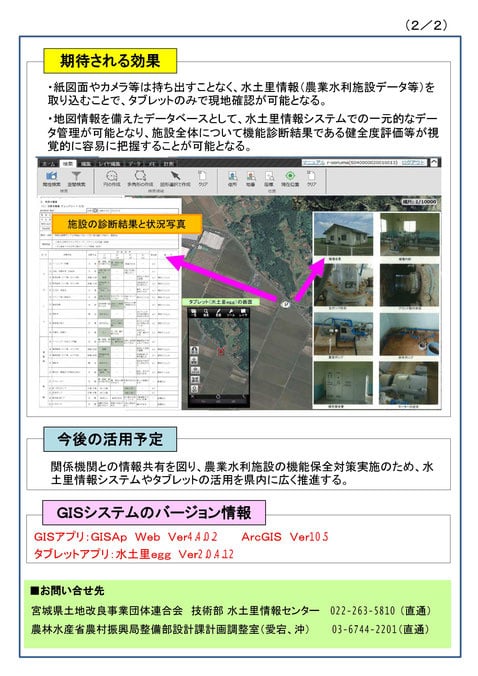Click the address search person icon
The height and width of the screenshot is (676, 478).
pyautogui.click(x=232, y=176)
